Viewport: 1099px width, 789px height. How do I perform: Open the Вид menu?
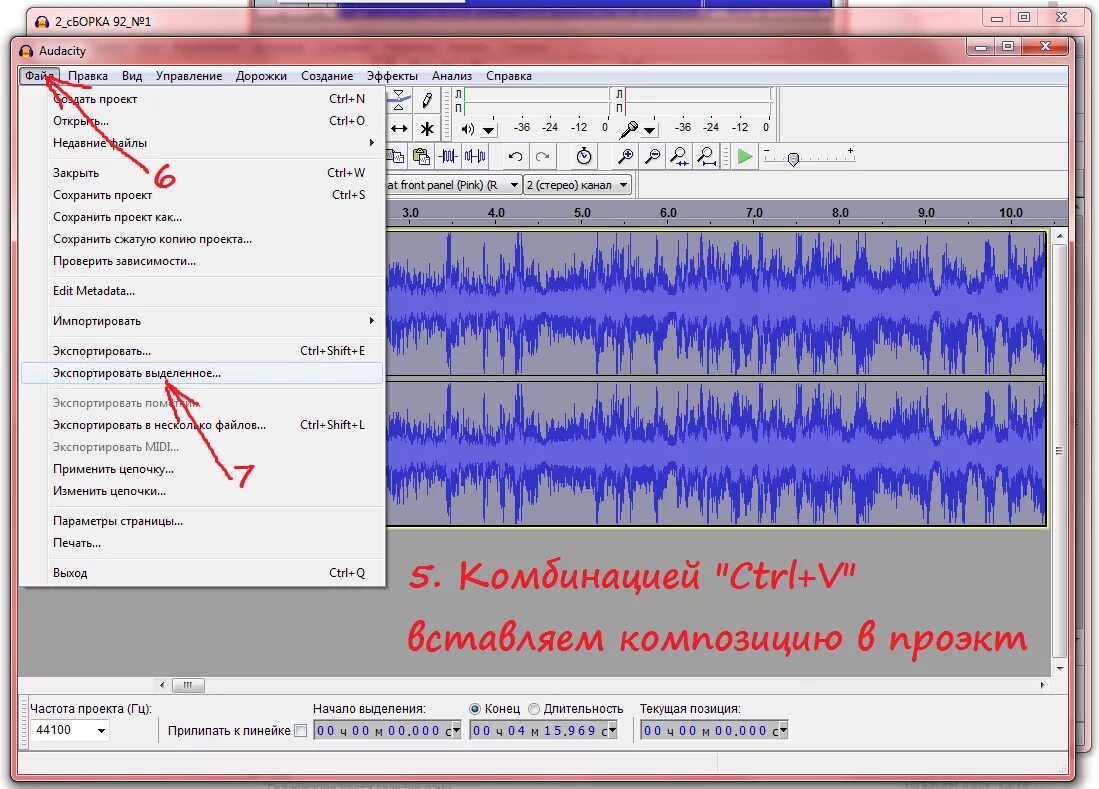[132, 76]
